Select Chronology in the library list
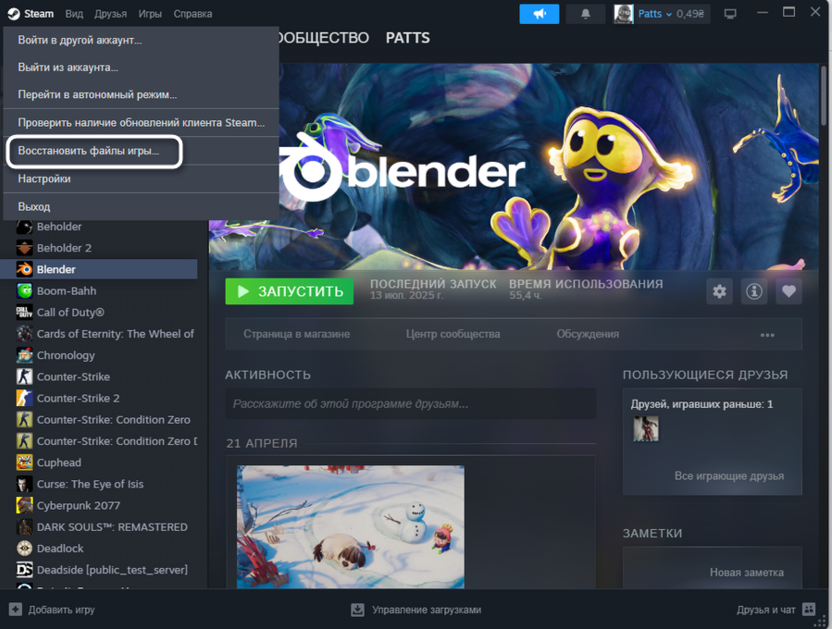832x629 pixels. pyautogui.click(x=99, y=355)
